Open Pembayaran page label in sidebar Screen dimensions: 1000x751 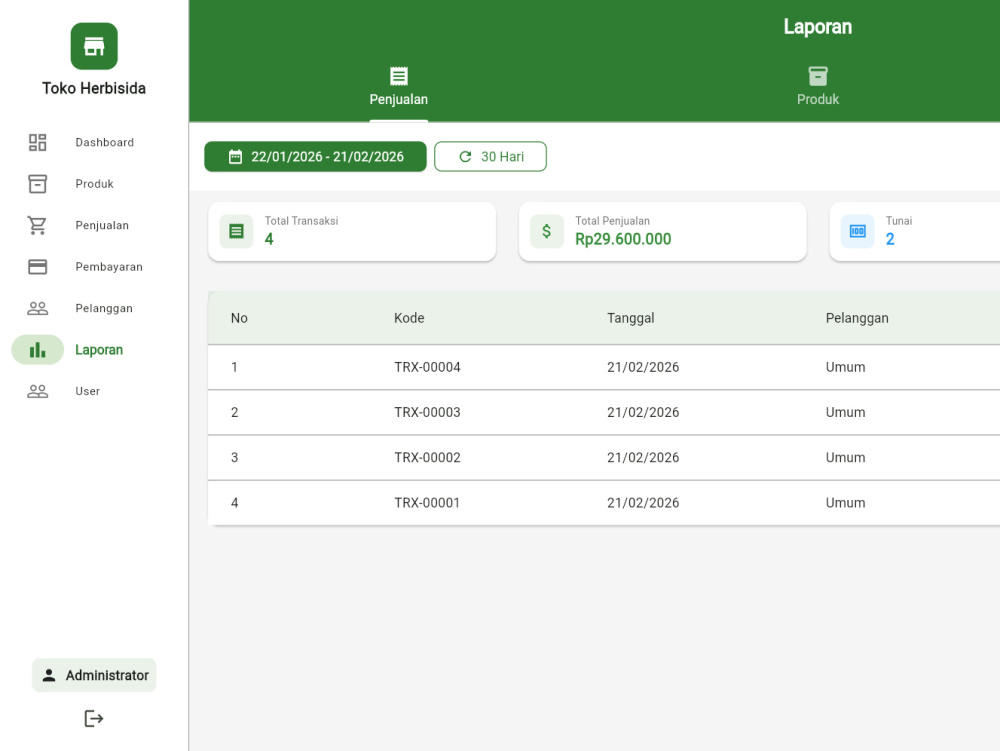[x=109, y=266]
